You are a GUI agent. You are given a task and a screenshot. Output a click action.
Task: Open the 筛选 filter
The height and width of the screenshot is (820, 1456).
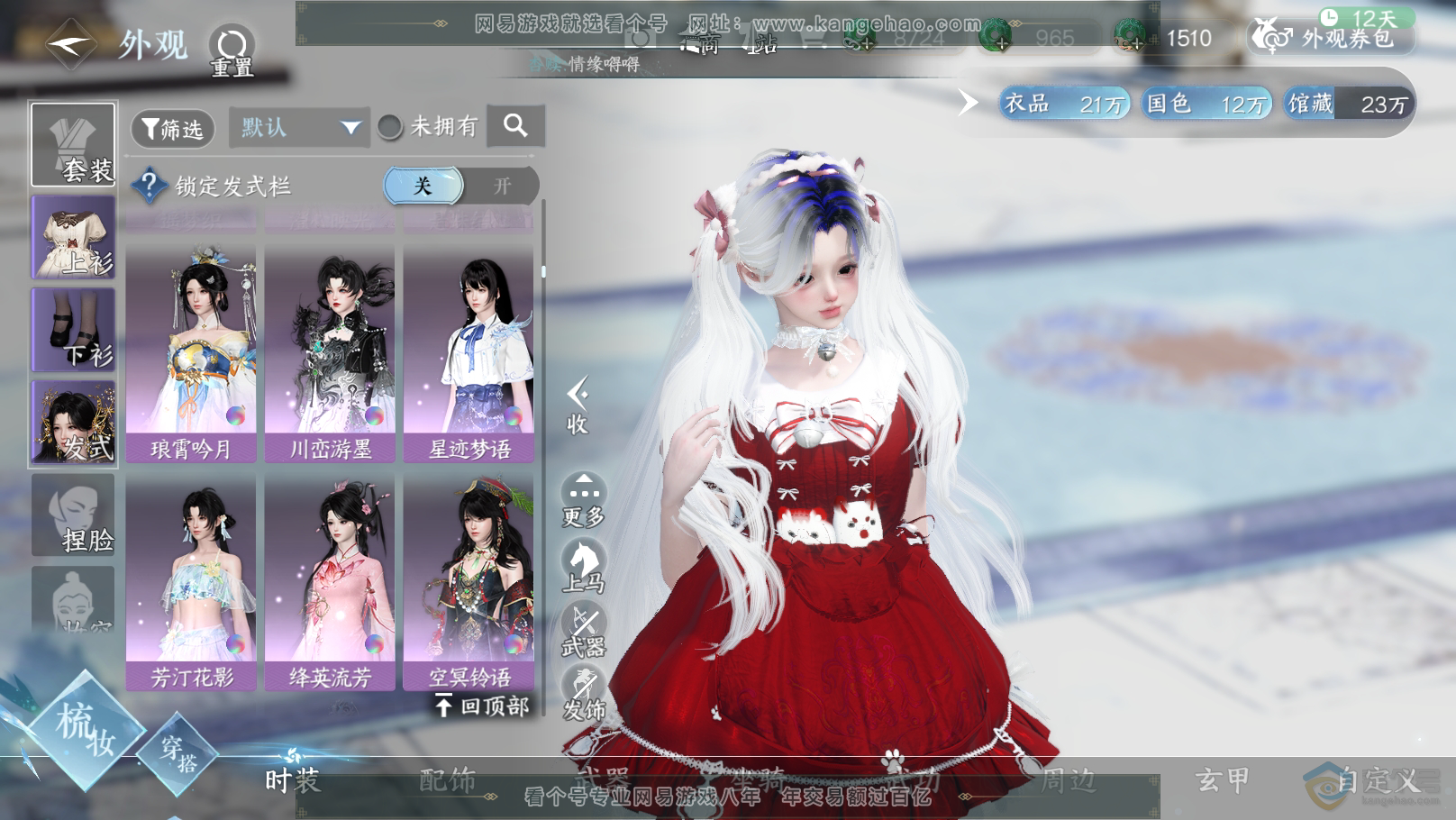pos(173,129)
